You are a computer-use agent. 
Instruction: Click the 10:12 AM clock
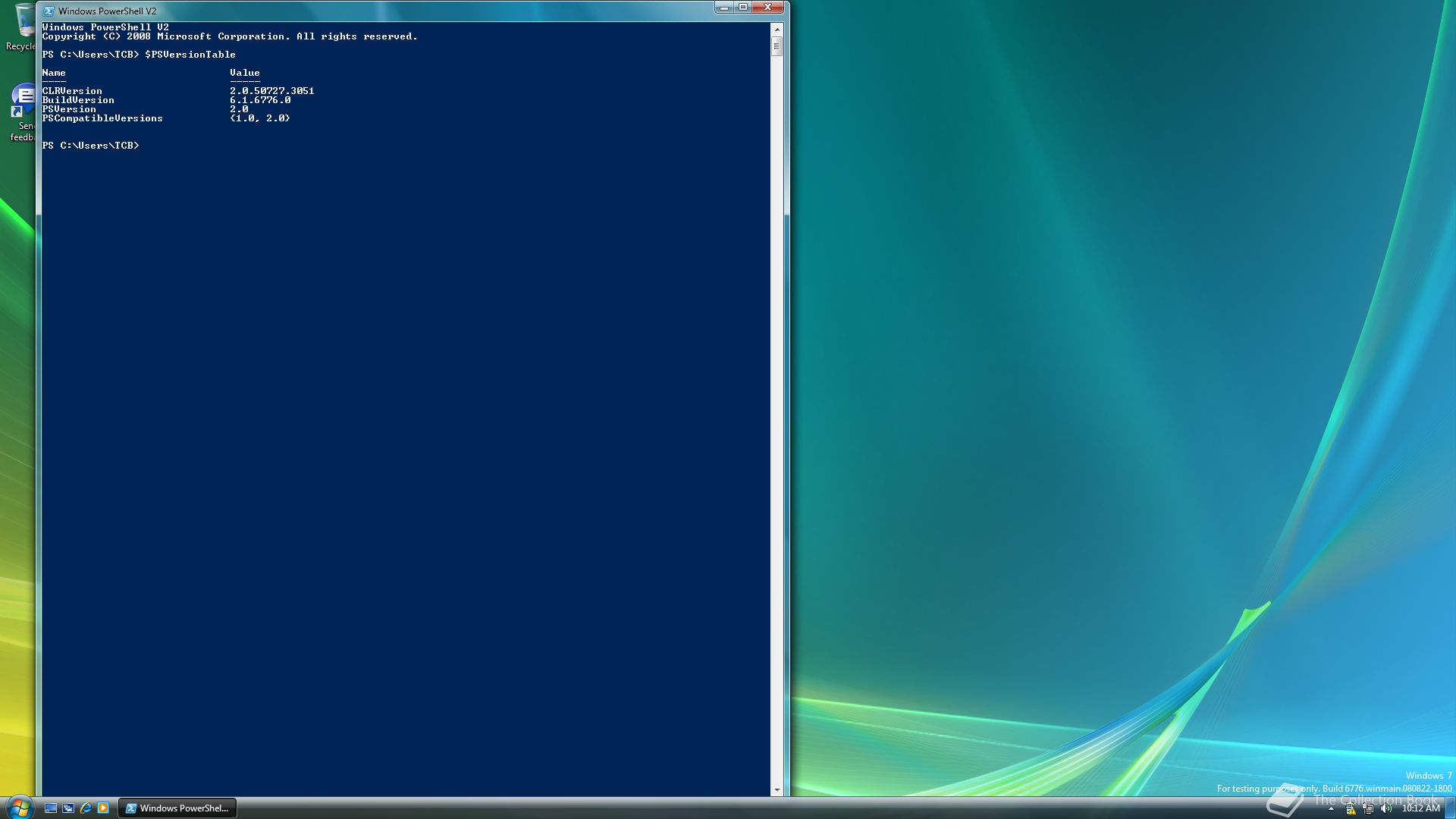point(1420,808)
